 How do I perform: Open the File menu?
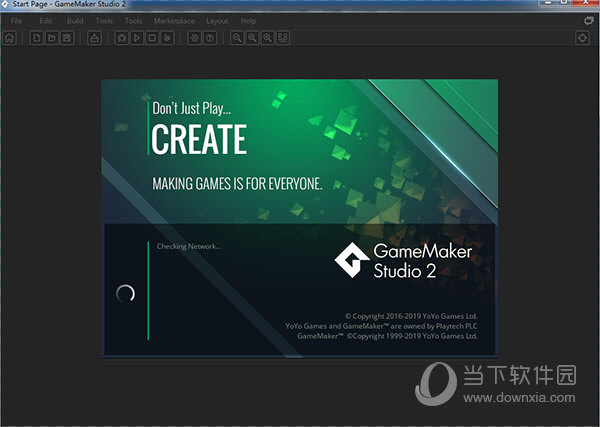(x=16, y=21)
